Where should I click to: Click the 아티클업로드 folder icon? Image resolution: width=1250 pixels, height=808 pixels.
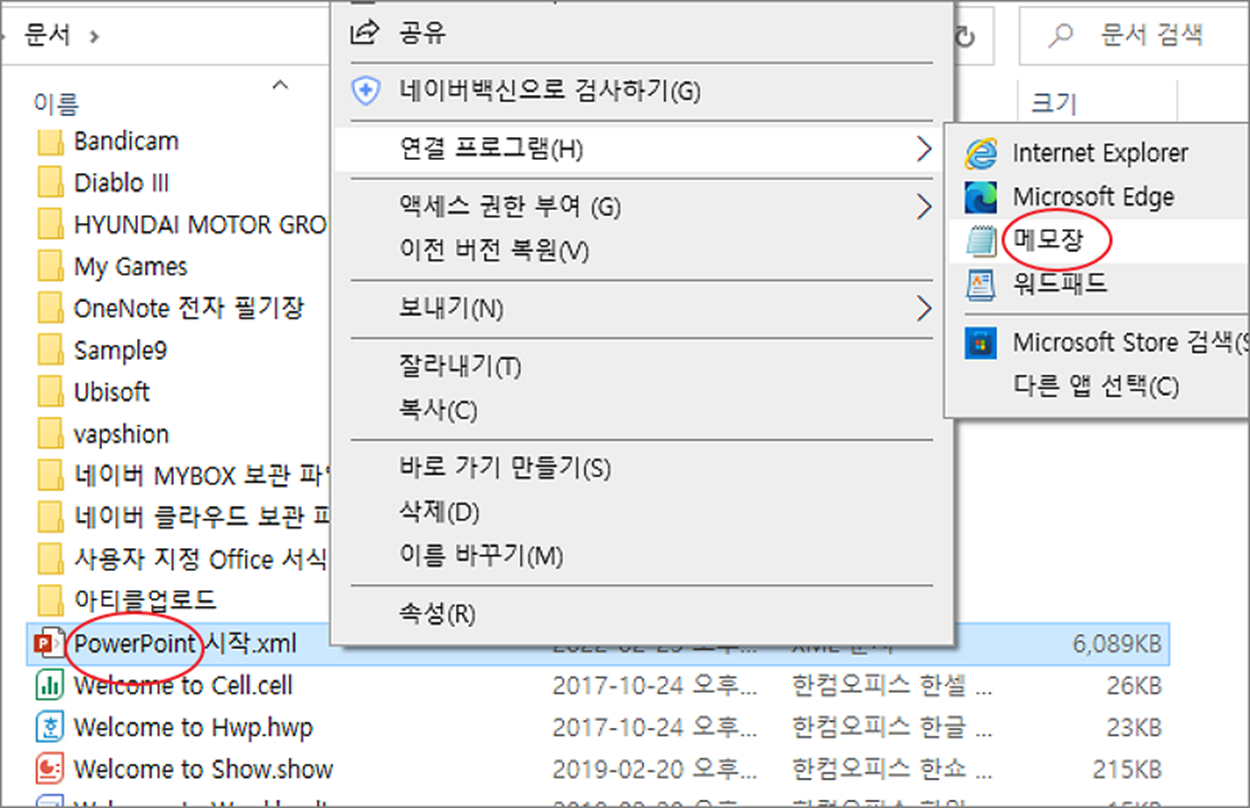click(x=49, y=602)
